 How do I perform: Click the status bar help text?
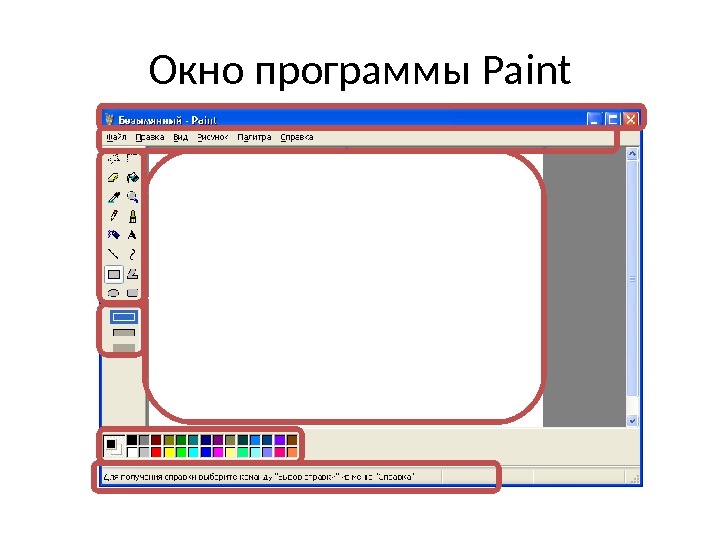coord(259,477)
